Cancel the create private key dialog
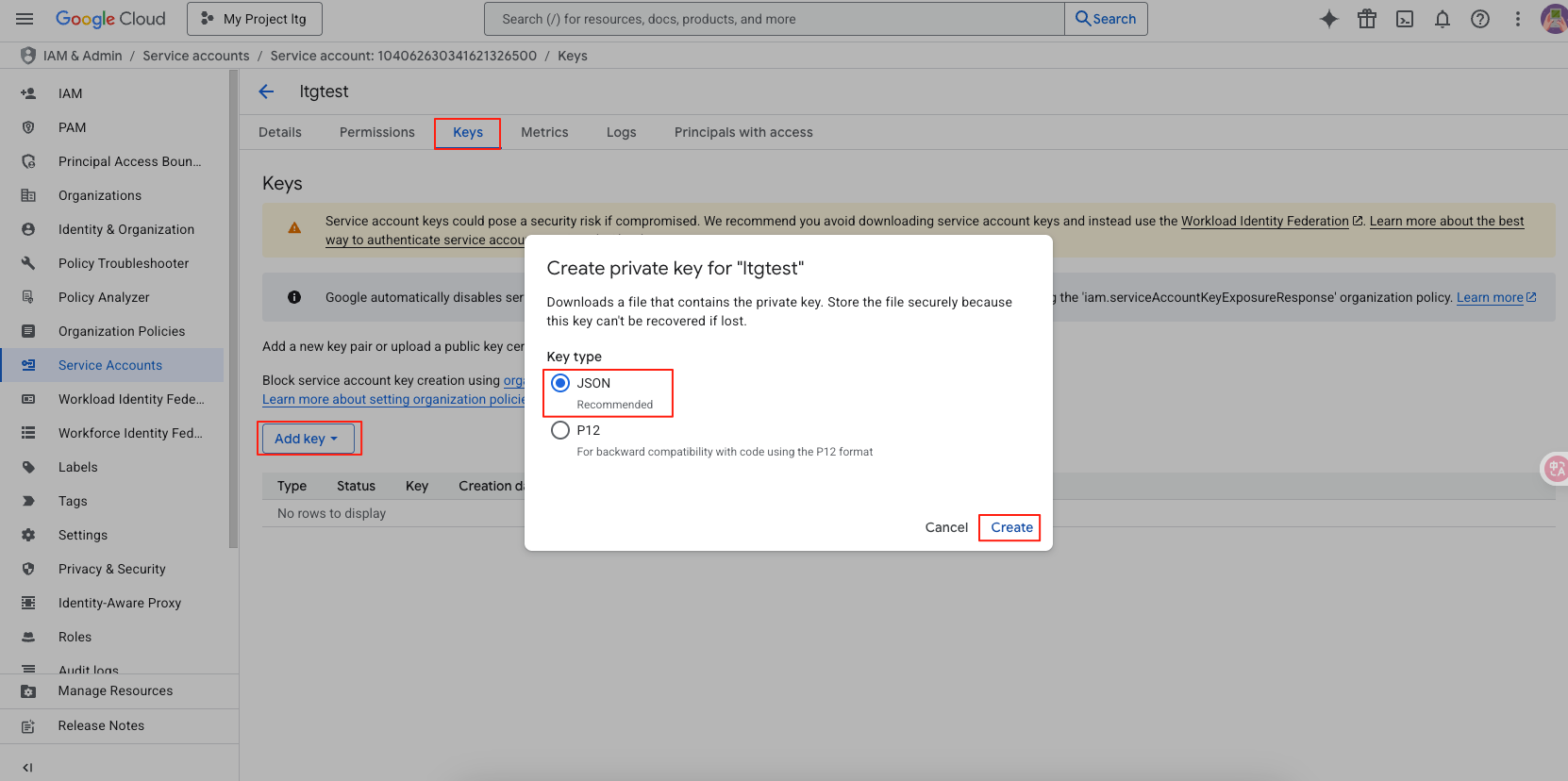Screen dimensions: 1568x781 point(945,527)
